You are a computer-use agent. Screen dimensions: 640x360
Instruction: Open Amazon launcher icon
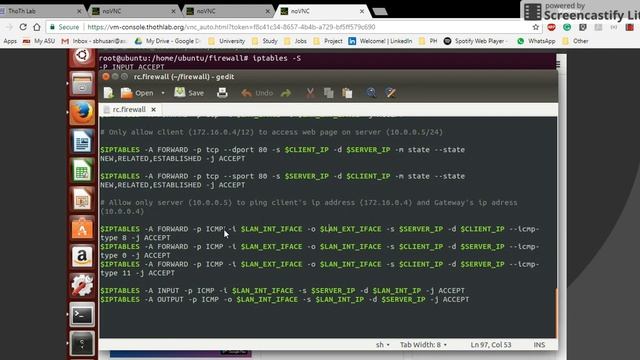(x=82, y=257)
